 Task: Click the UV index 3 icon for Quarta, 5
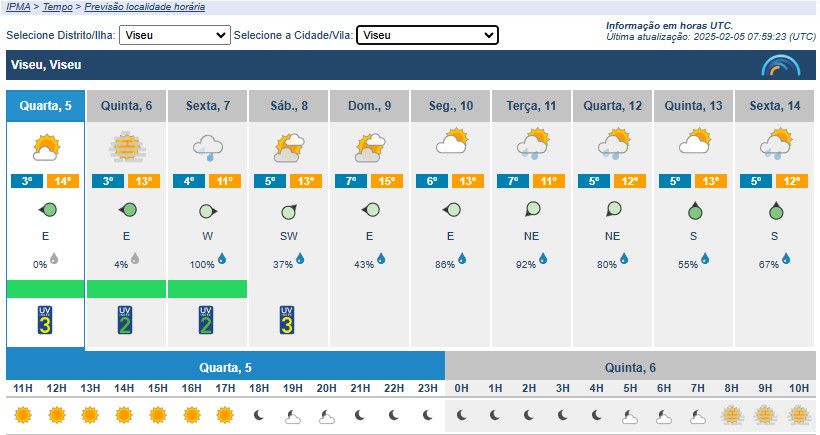tap(45, 320)
